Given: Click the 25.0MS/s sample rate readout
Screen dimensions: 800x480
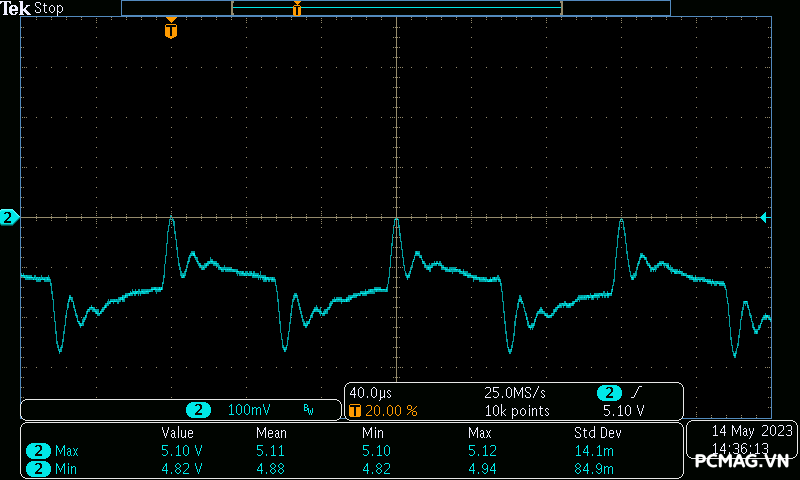Looking at the screenshot, I should pos(516,393).
